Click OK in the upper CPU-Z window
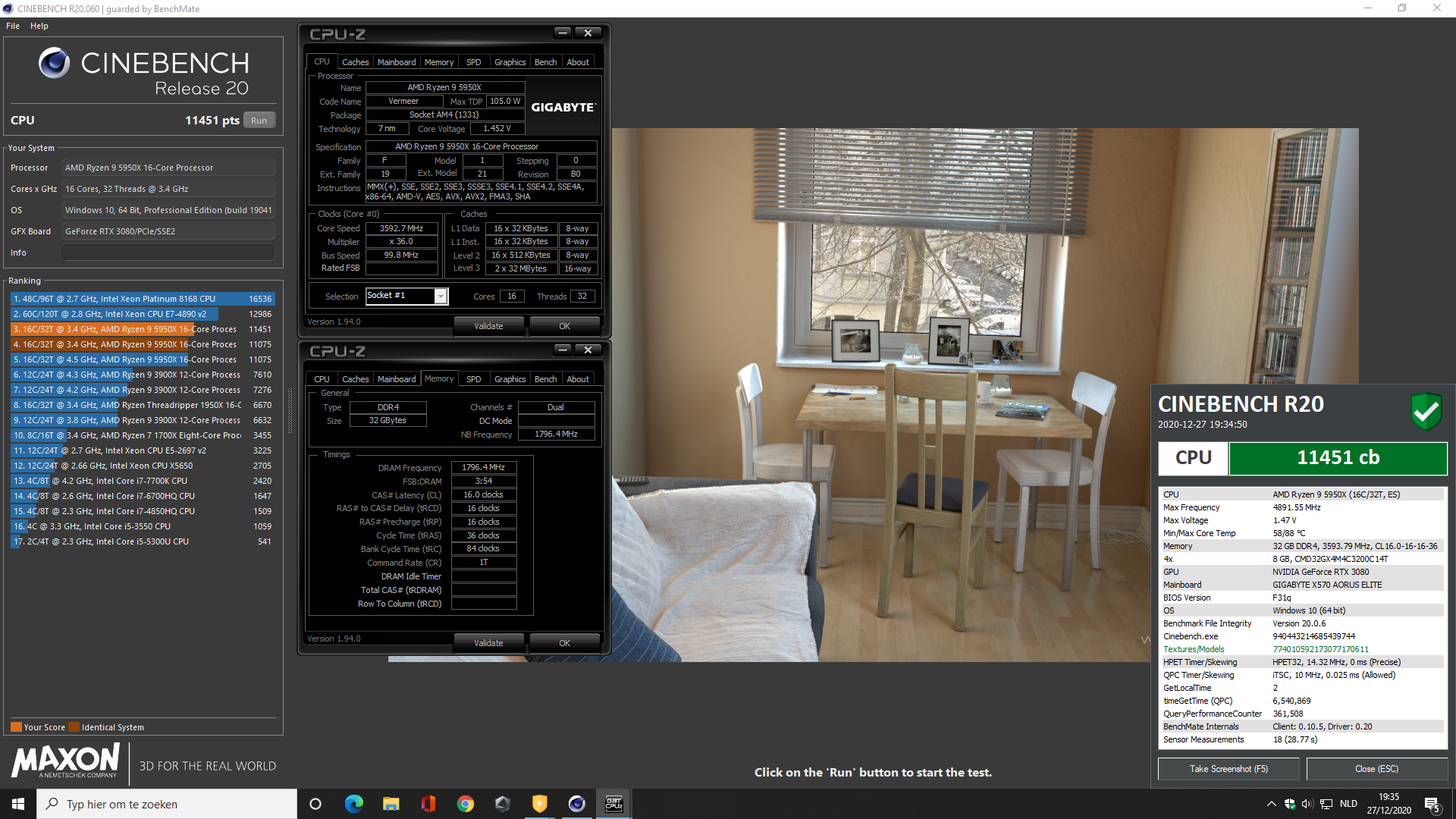The image size is (1456, 819). 564,326
